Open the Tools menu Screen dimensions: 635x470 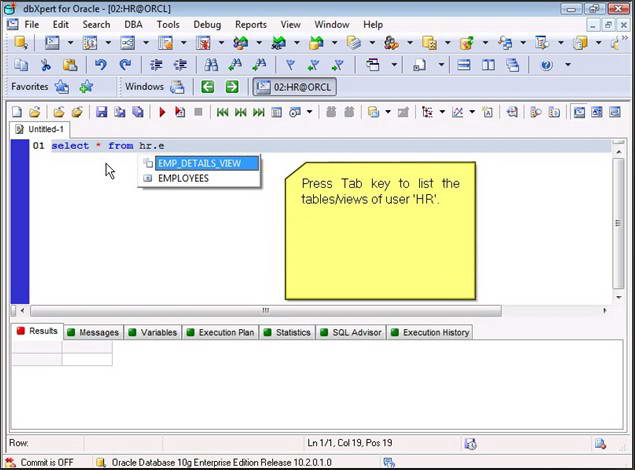pos(168,25)
